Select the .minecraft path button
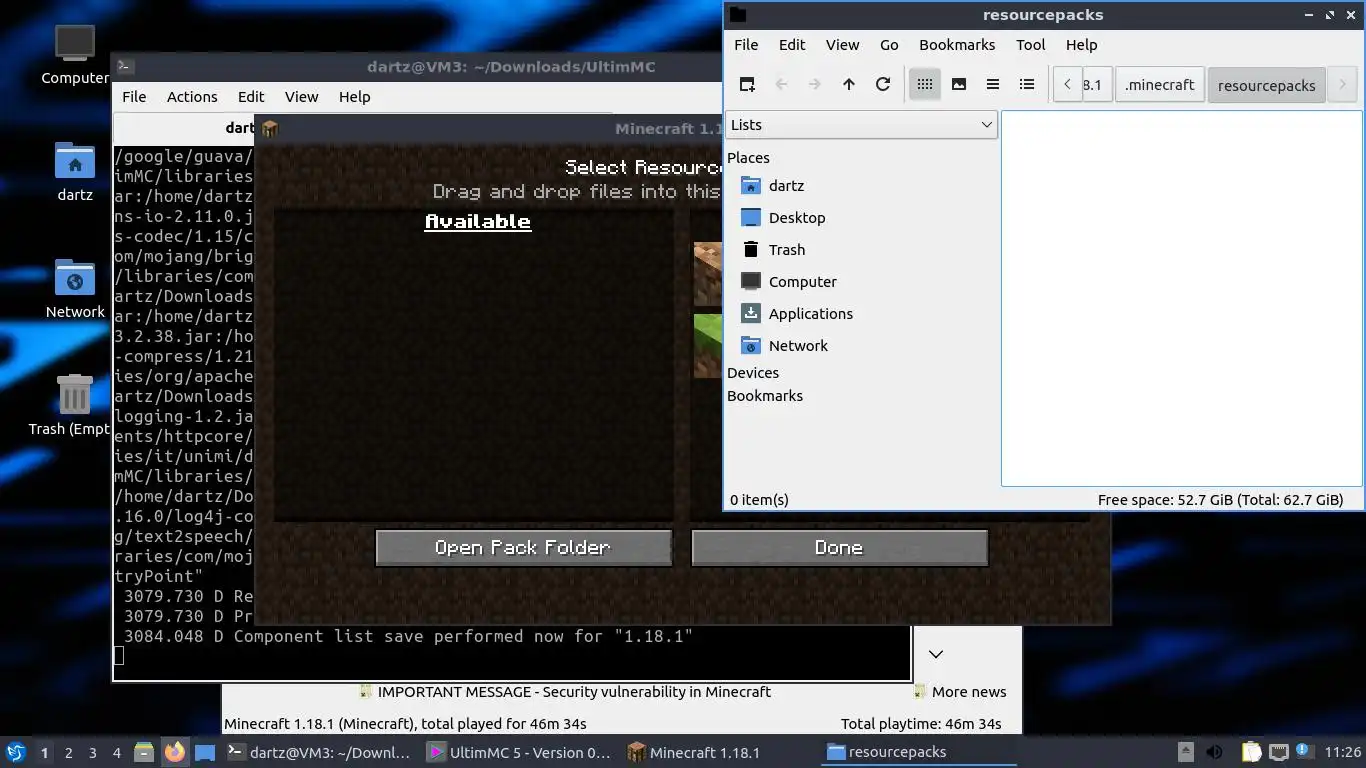The image size is (1366, 768). coord(1159,85)
